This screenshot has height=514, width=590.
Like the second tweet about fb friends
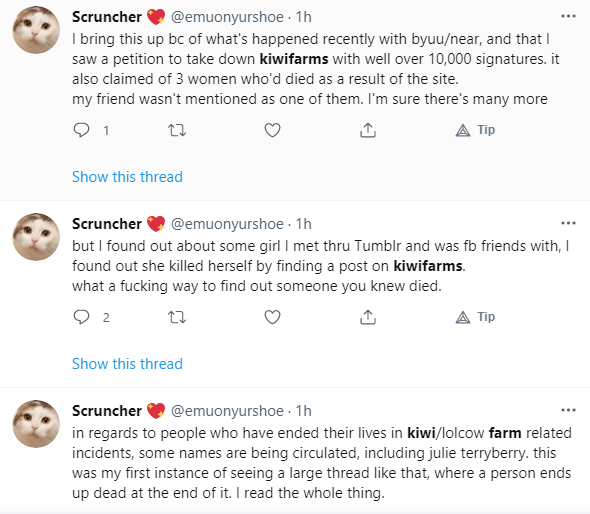272,317
